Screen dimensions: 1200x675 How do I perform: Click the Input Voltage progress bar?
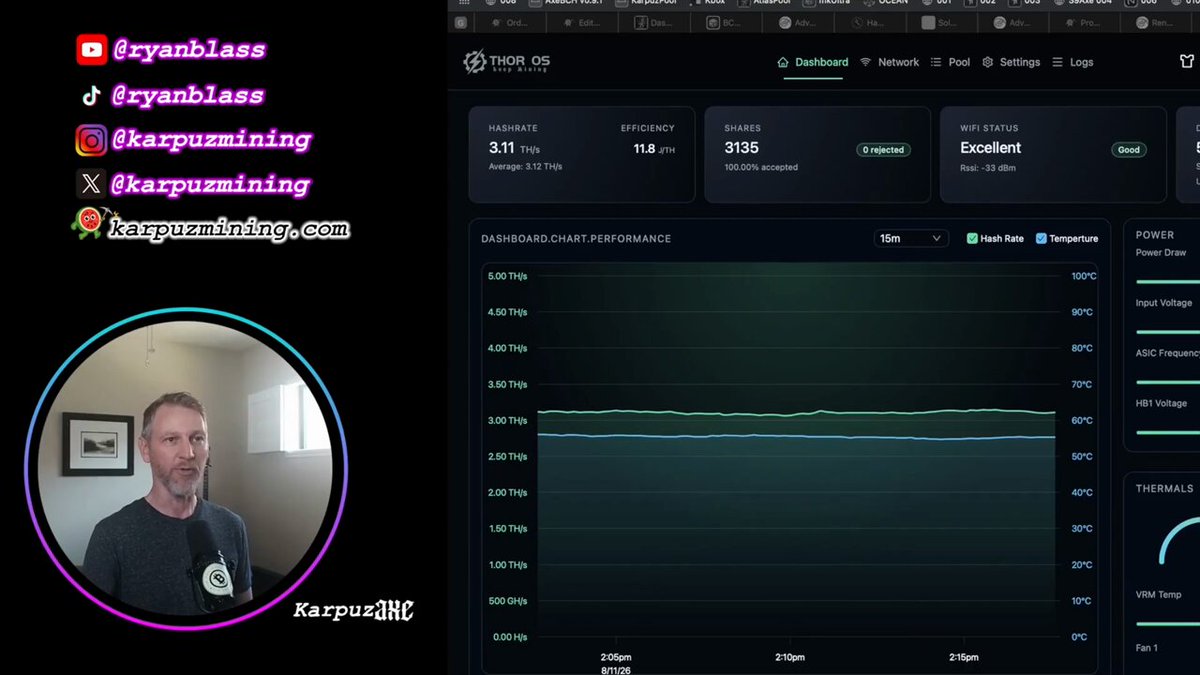click(x=1168, y=331)
